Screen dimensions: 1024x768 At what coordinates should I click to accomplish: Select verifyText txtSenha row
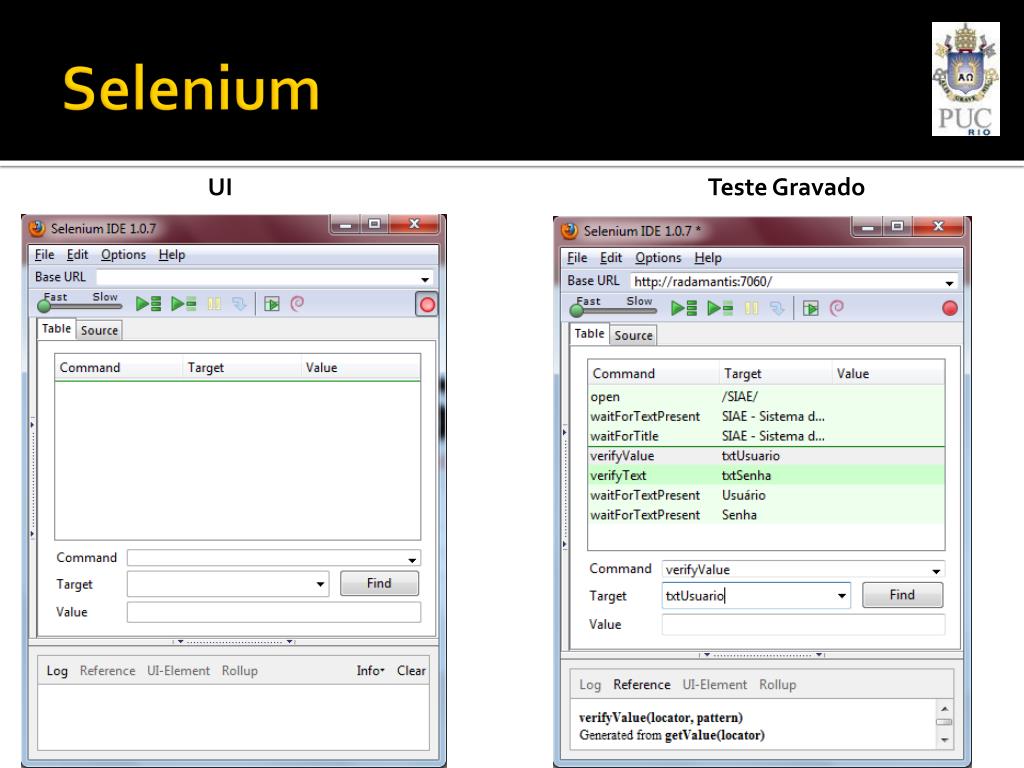click(766, 475)
